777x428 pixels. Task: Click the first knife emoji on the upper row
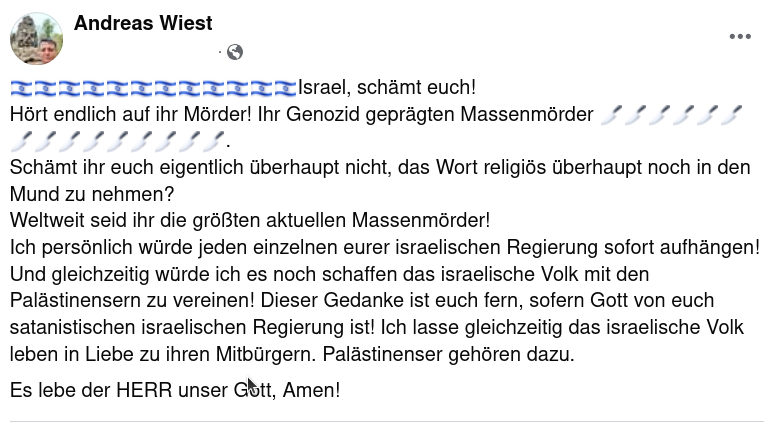point(610,115)
